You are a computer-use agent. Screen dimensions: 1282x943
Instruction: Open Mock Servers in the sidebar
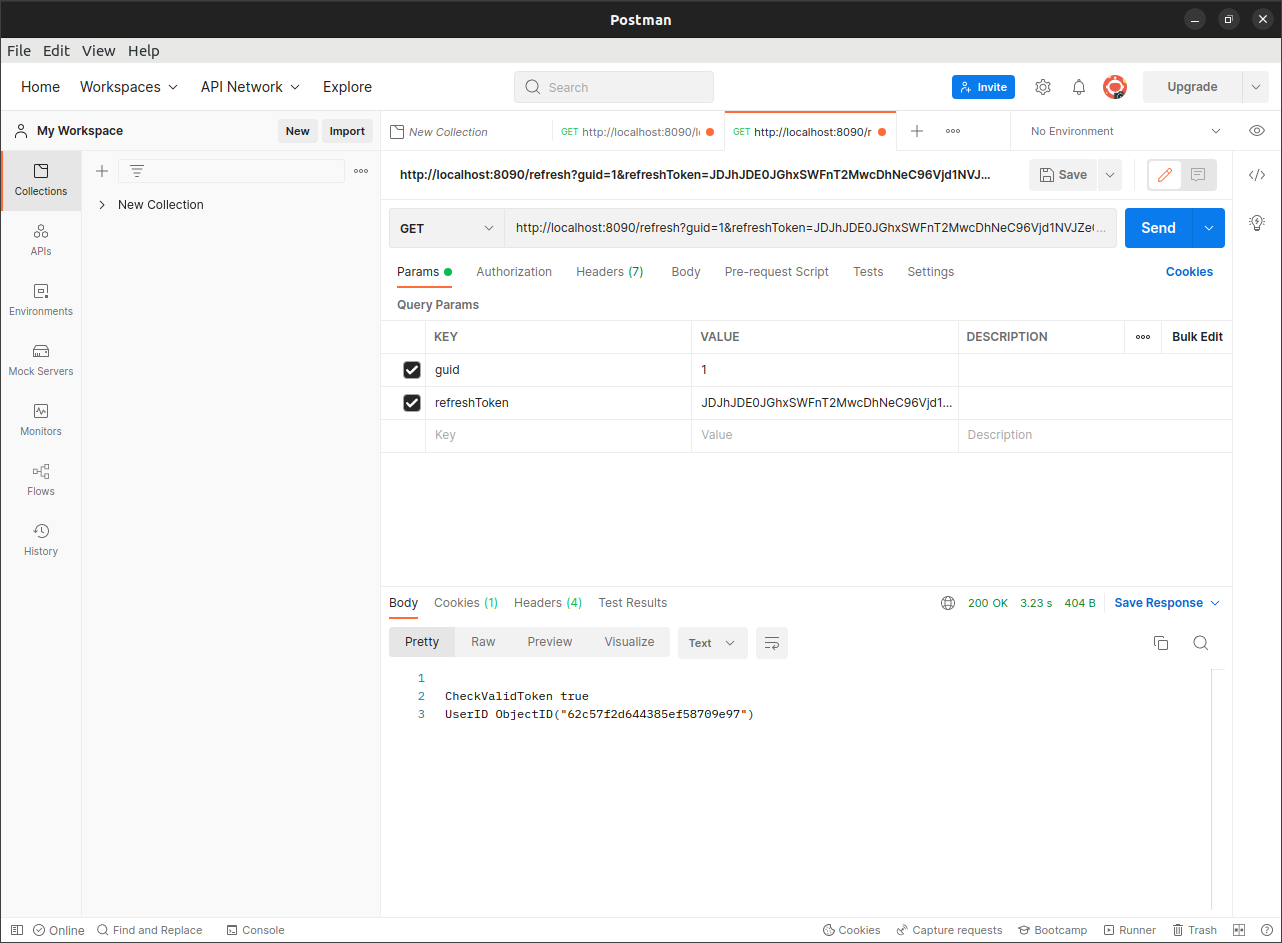tap(41, 360)
